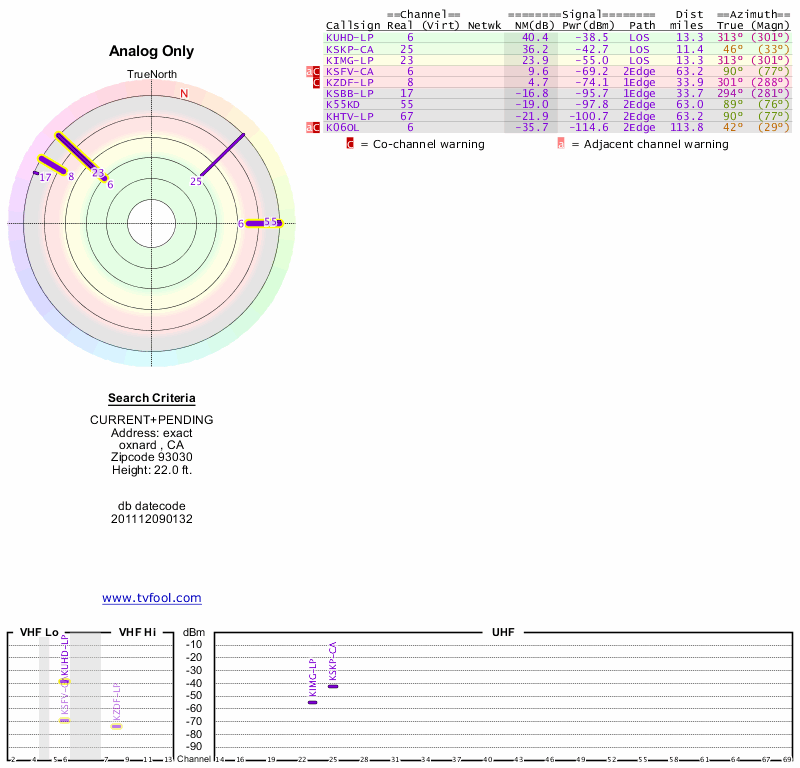Click the co-channel warning icon beside KZDF-LP
800x768 pixels.
point(317,83)
